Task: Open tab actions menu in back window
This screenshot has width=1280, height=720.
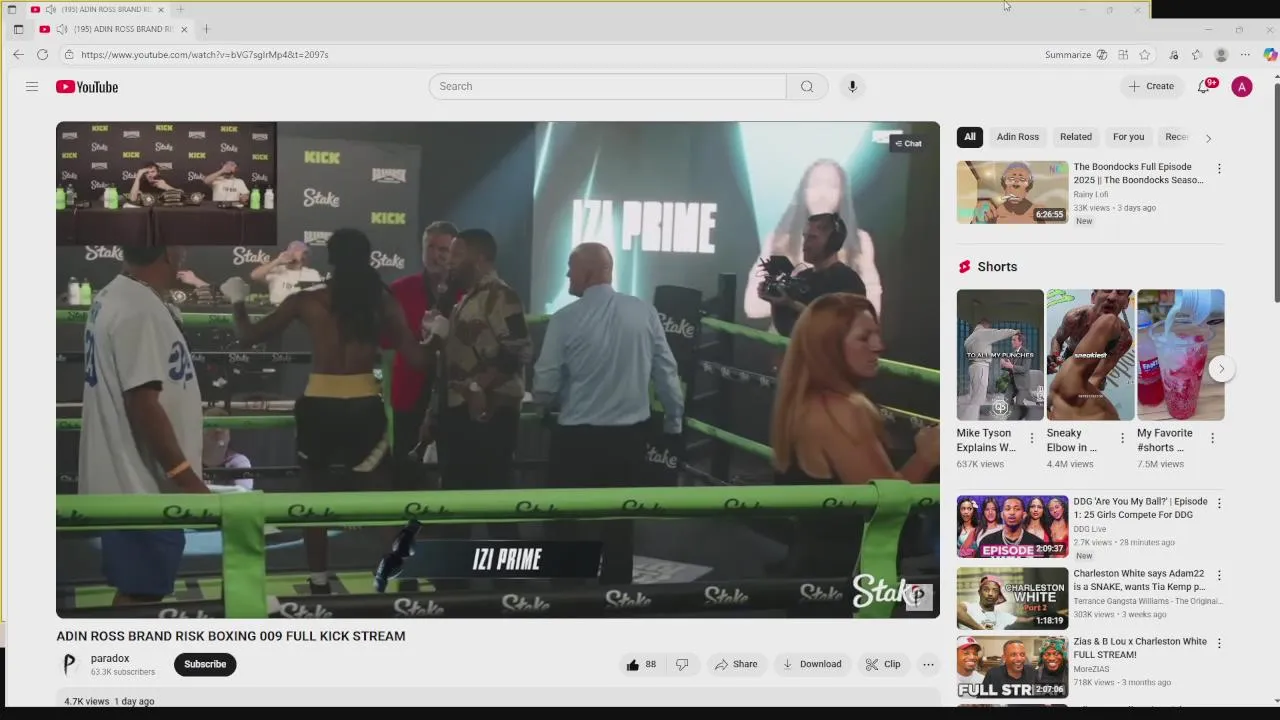Action: coord(12,9)
